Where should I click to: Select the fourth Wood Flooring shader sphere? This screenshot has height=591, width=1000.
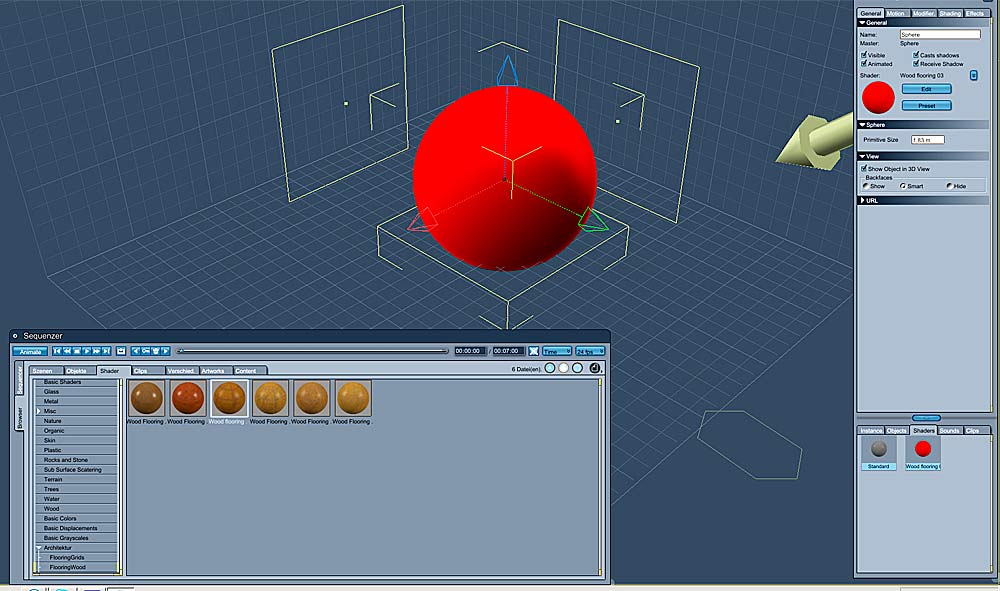pyautogui.click(x=270, y=398)
